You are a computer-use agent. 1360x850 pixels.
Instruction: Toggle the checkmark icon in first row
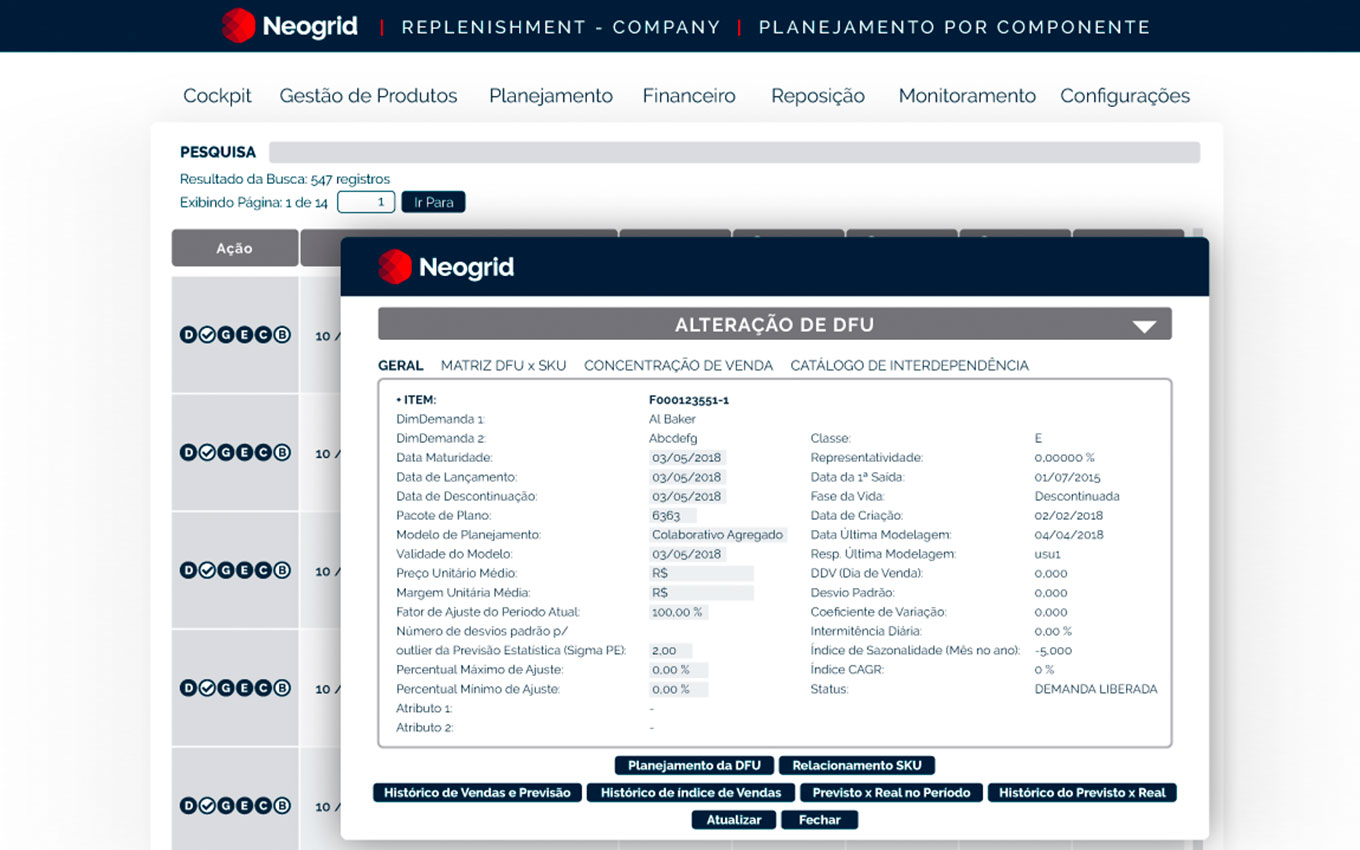(207, 335)
